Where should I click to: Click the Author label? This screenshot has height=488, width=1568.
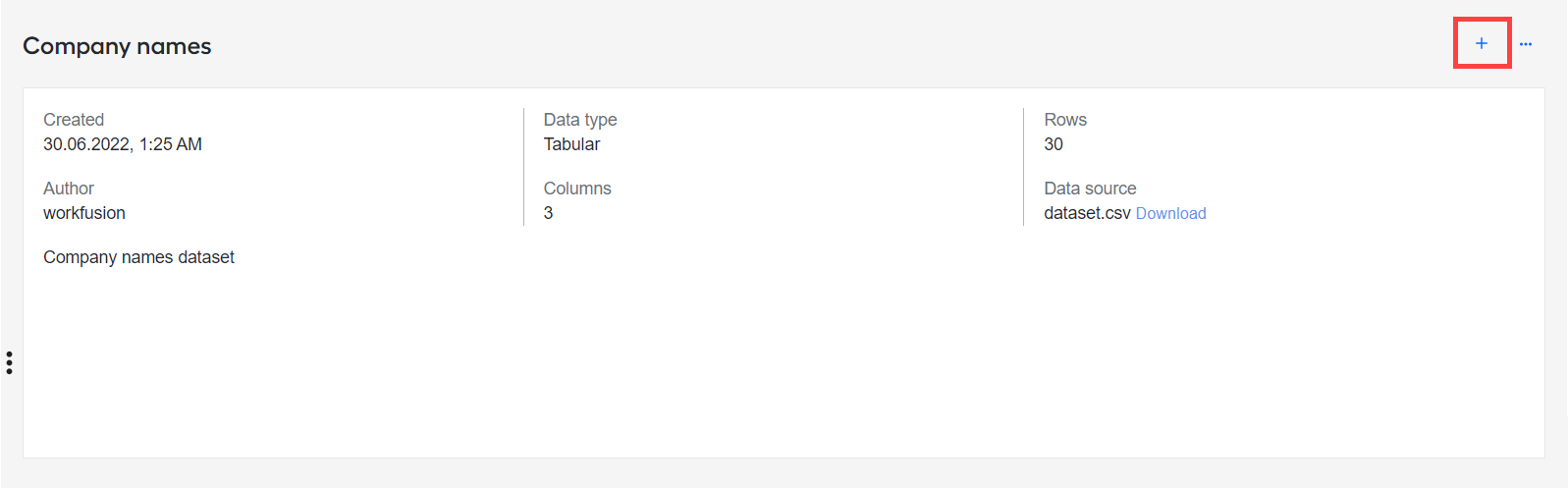(x=69, y=189)
